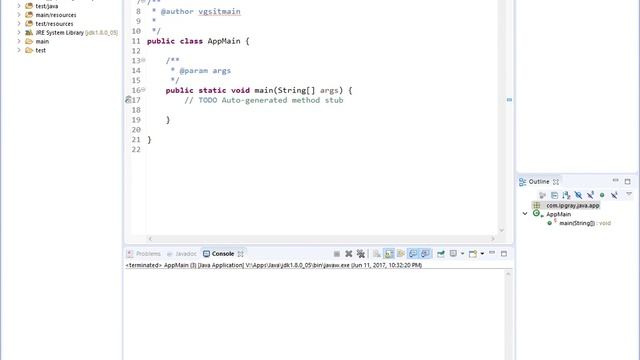Click the Display Selected Console icon
Image resolution: width=640 pixels, height=360 pixels.
pyautogui.click(x=453, y=254)
